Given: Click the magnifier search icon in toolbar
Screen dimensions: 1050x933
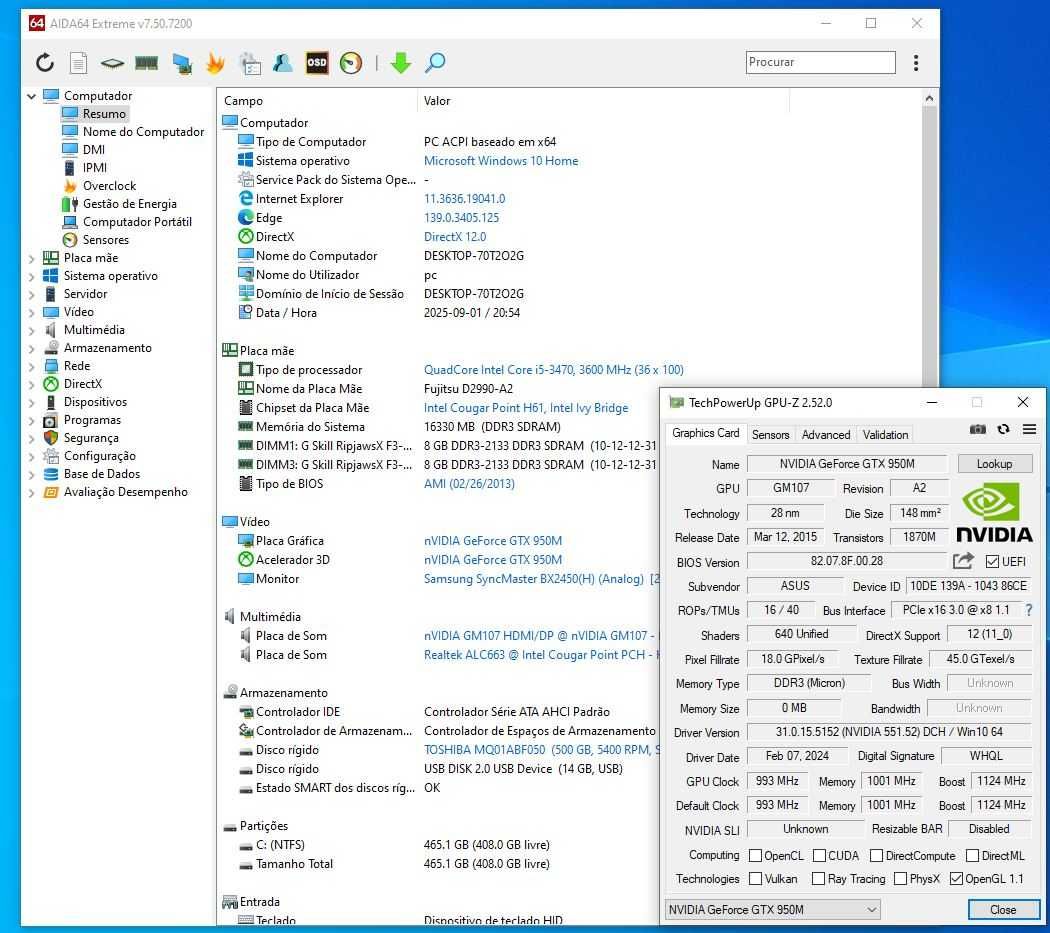Looking at the screenshot, I should tap(435, 63).
